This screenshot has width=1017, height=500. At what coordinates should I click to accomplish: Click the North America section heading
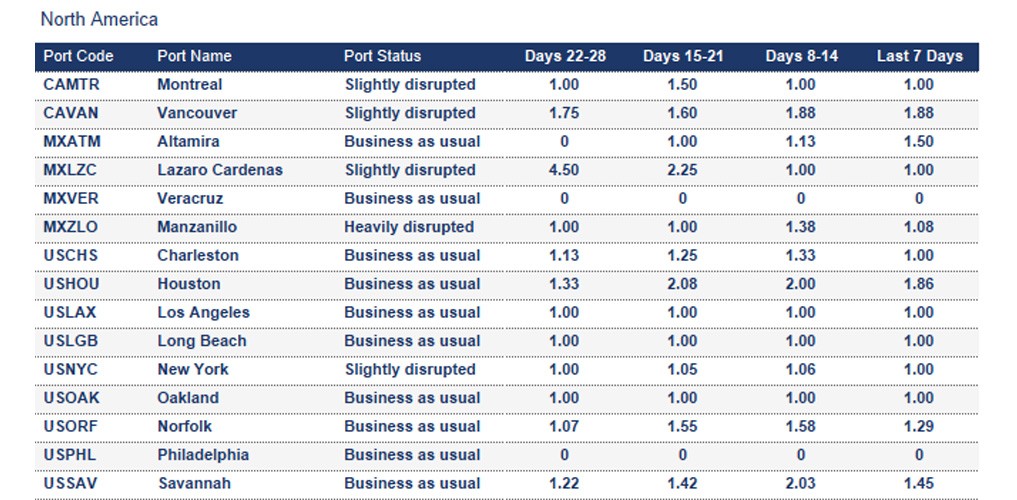point(99,19)
